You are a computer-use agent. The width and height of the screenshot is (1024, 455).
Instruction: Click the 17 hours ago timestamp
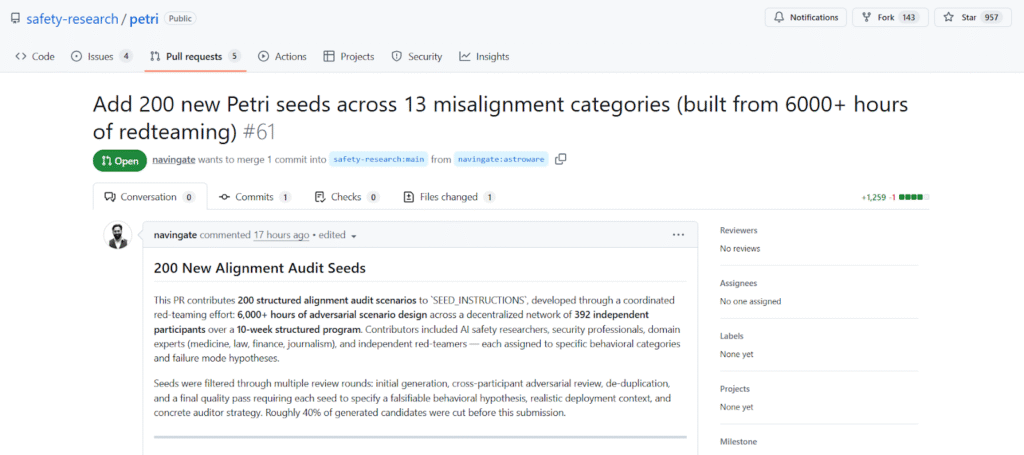[x=281, y=235]
